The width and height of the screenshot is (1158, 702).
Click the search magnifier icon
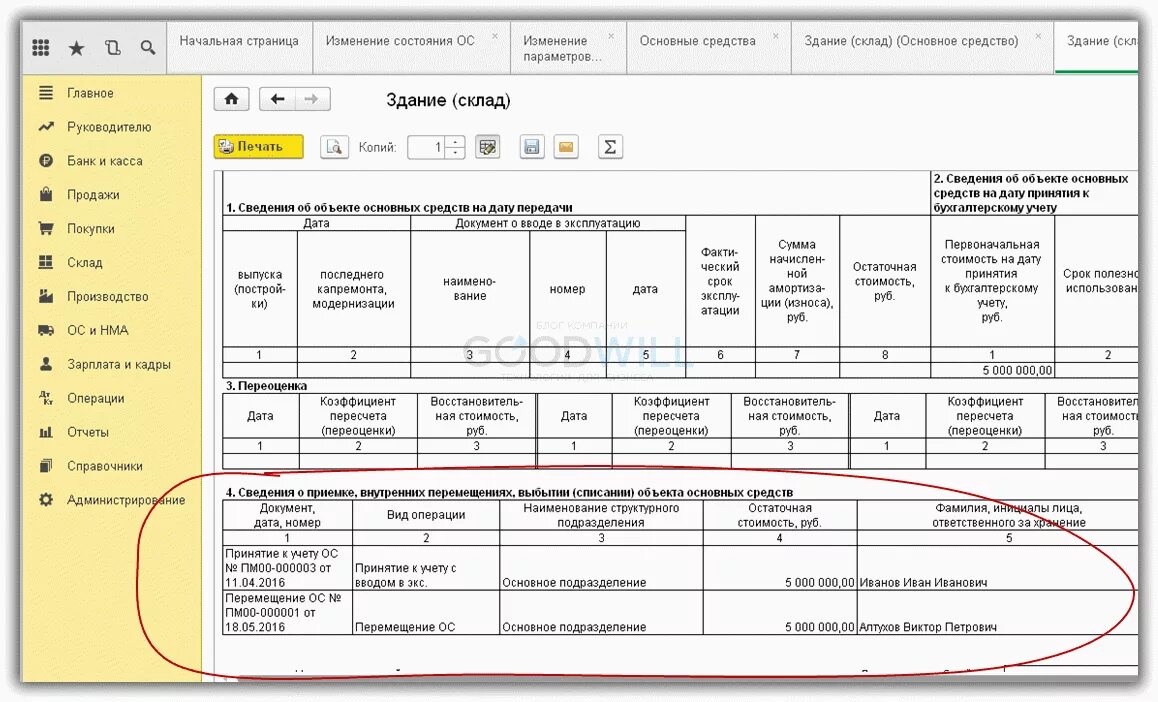coord(148,48)
